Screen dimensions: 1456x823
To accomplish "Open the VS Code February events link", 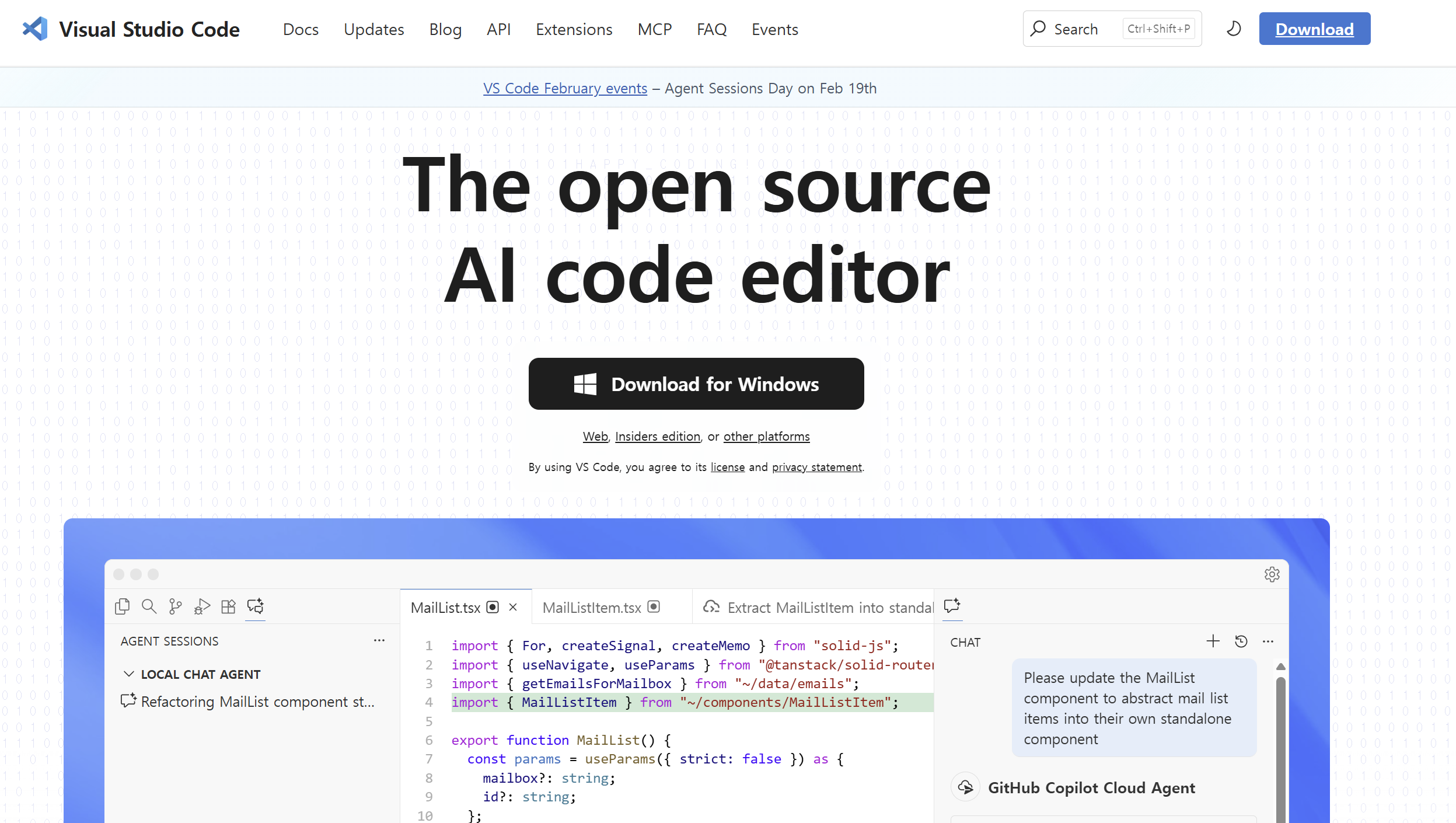I will [564, 88].
